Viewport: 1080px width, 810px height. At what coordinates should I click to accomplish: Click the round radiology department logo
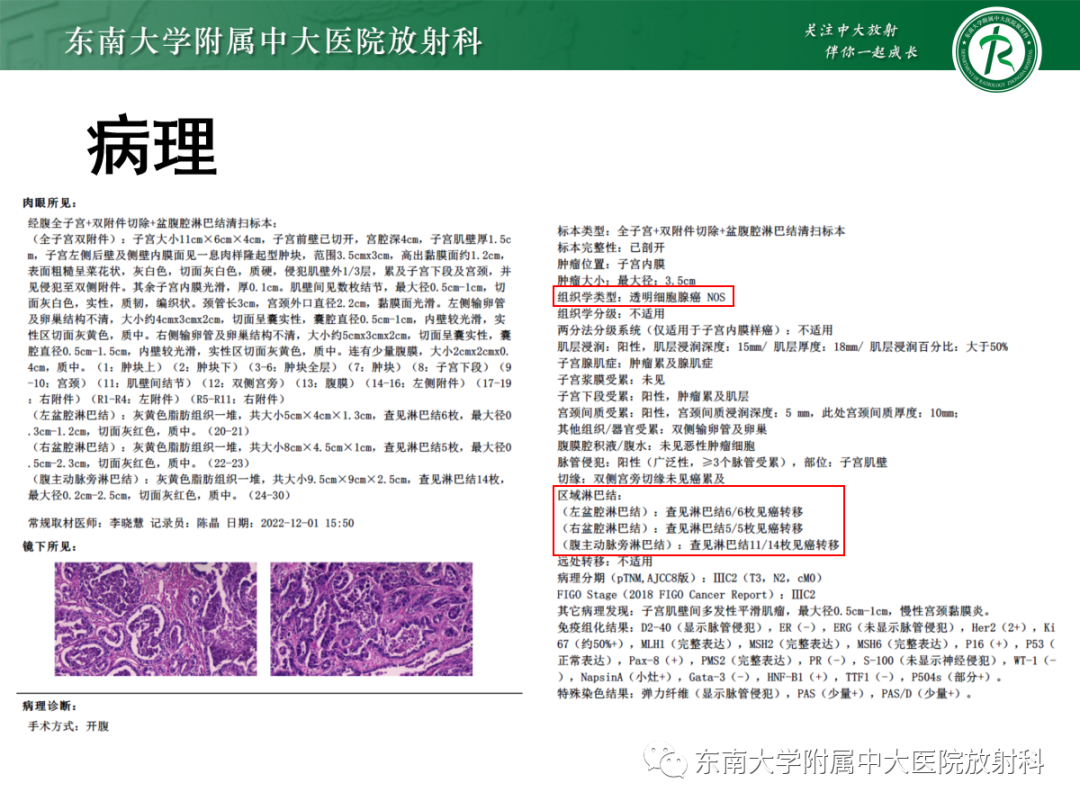(997, 50)
